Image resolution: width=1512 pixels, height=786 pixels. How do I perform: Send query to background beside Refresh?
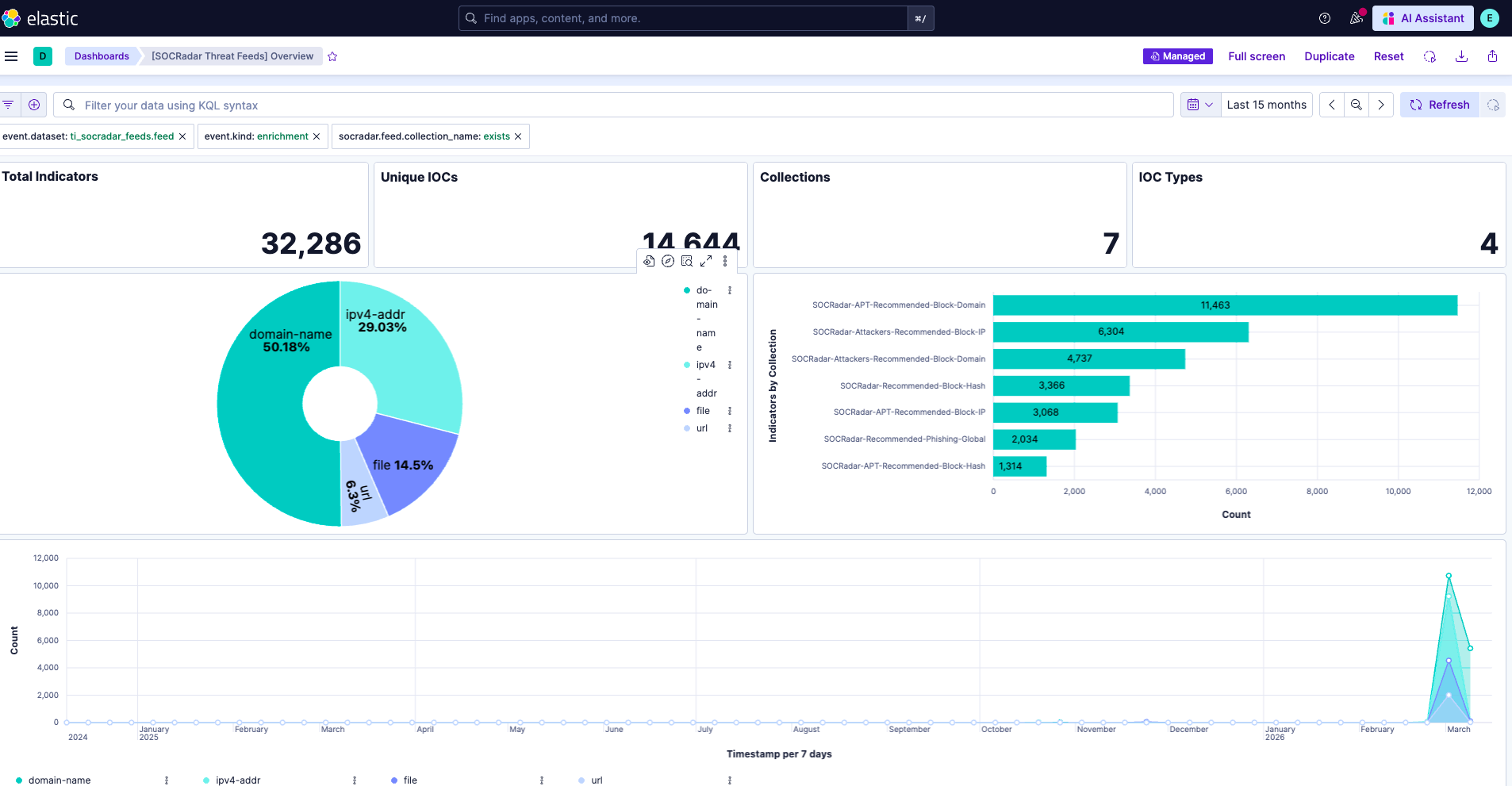pyautogui.click(x=1493, y=105)
